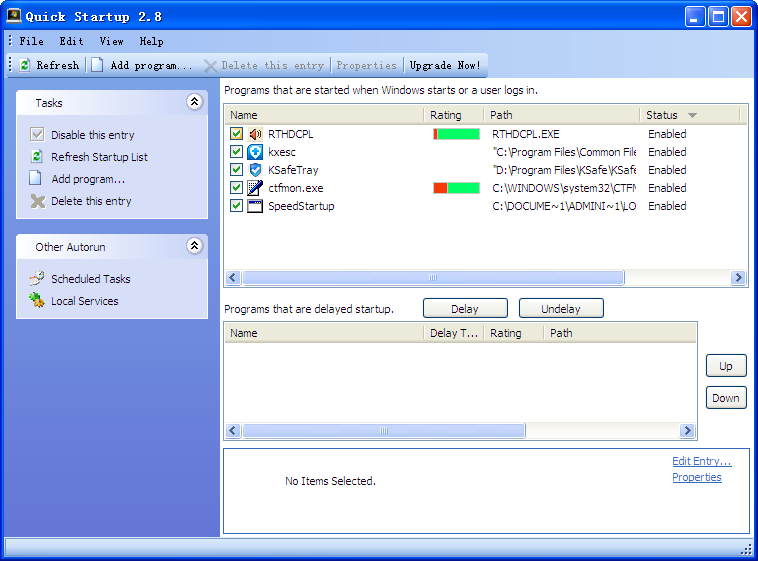Click the delayed list scroll right arrow

pos(687,430)
